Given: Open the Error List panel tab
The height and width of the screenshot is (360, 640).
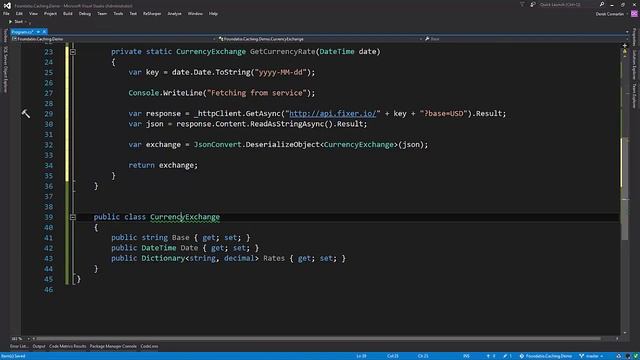Looking at the screenshot, I should click(x=19, y=347).
